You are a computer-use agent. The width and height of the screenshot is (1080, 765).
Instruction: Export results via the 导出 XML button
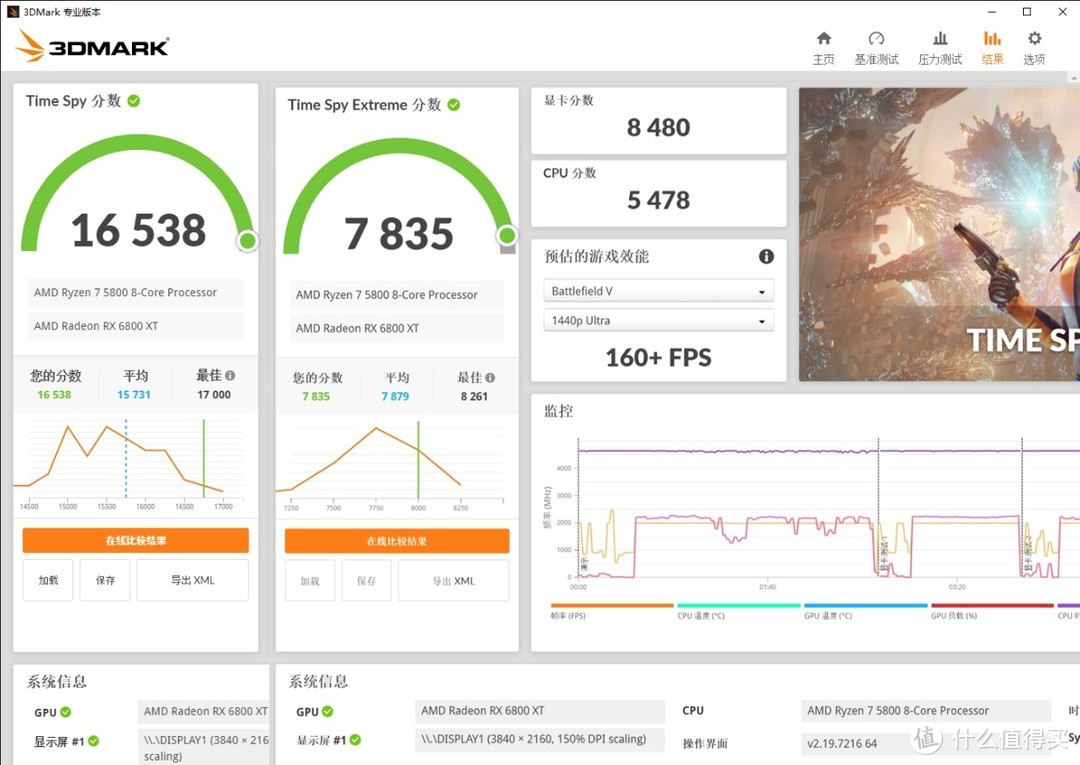pos(192,580)
